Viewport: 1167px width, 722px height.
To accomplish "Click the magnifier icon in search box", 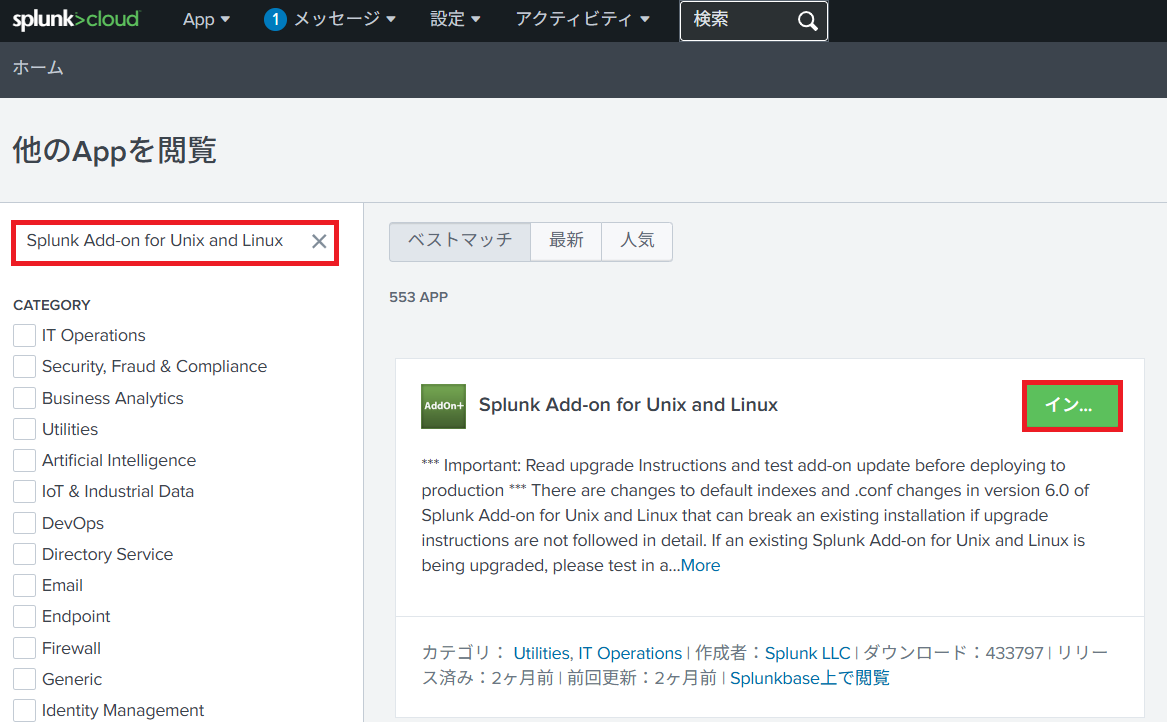I will 808,21.
